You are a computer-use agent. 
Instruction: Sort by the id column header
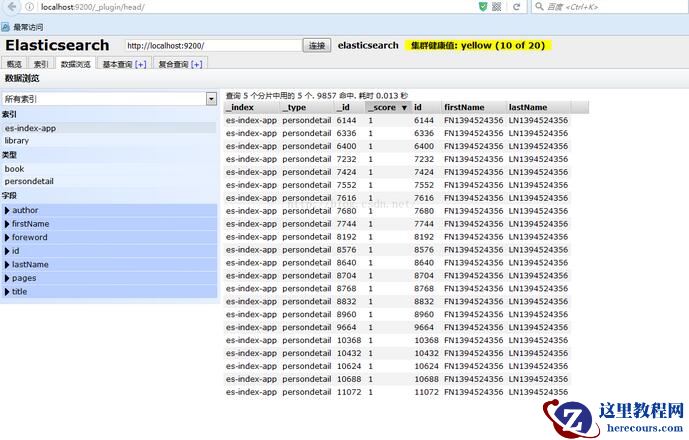[x=426, y=107]
